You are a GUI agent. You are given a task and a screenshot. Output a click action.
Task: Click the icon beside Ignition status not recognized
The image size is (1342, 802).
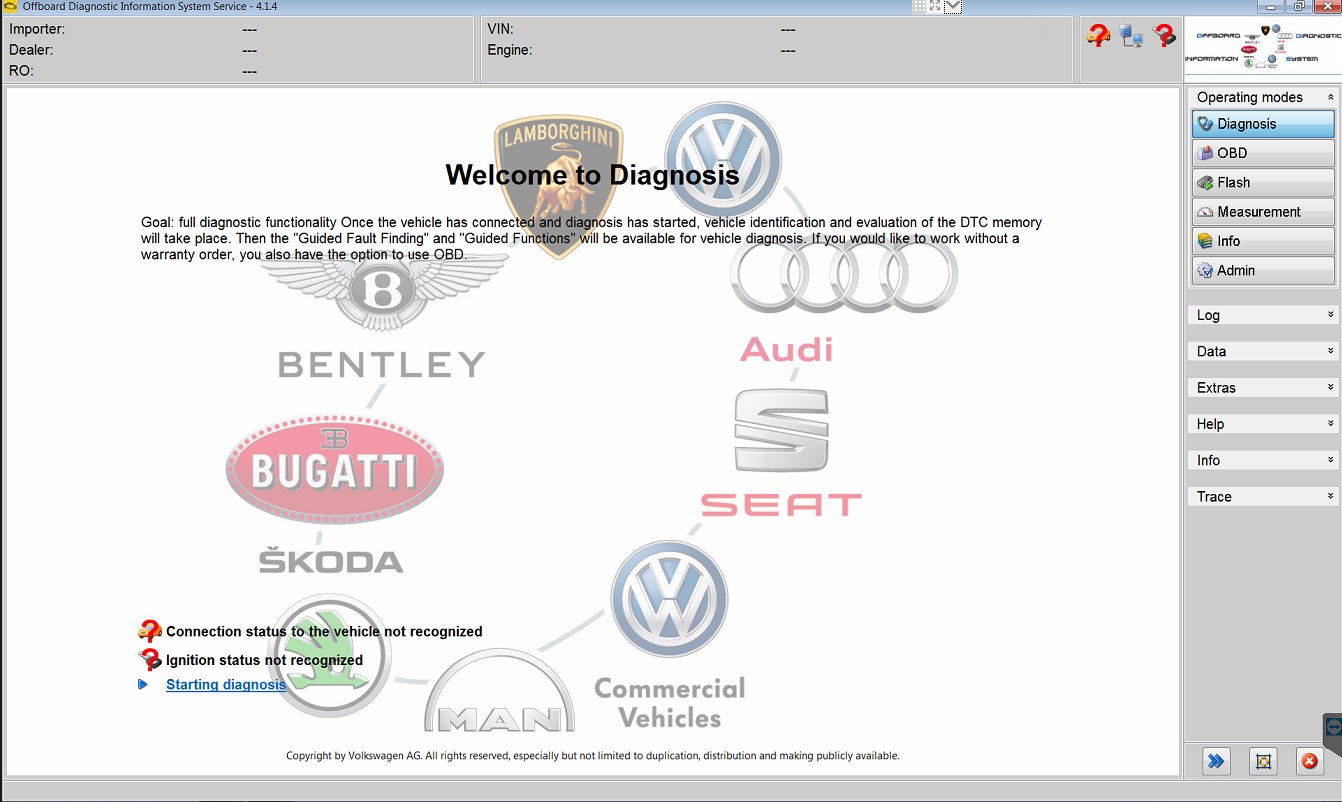coord(150,659)
